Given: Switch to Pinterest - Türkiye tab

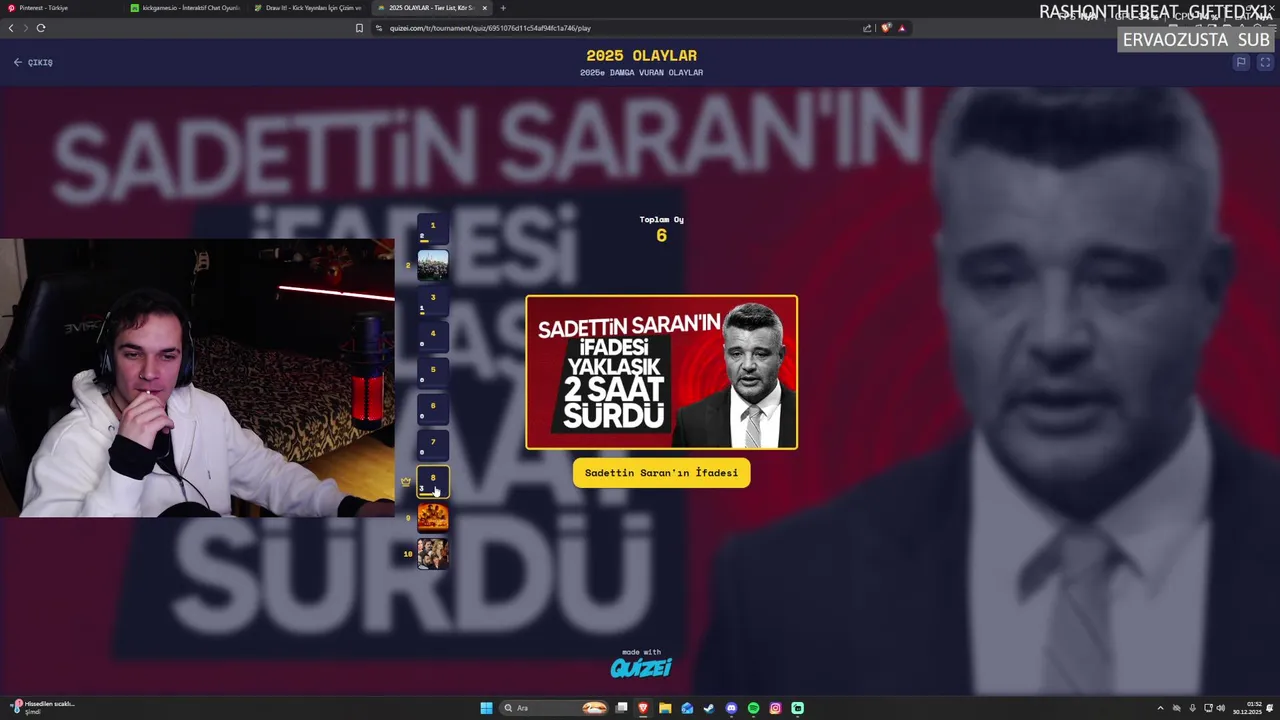Looking at the screenshot, I should (x=63, y=8).
